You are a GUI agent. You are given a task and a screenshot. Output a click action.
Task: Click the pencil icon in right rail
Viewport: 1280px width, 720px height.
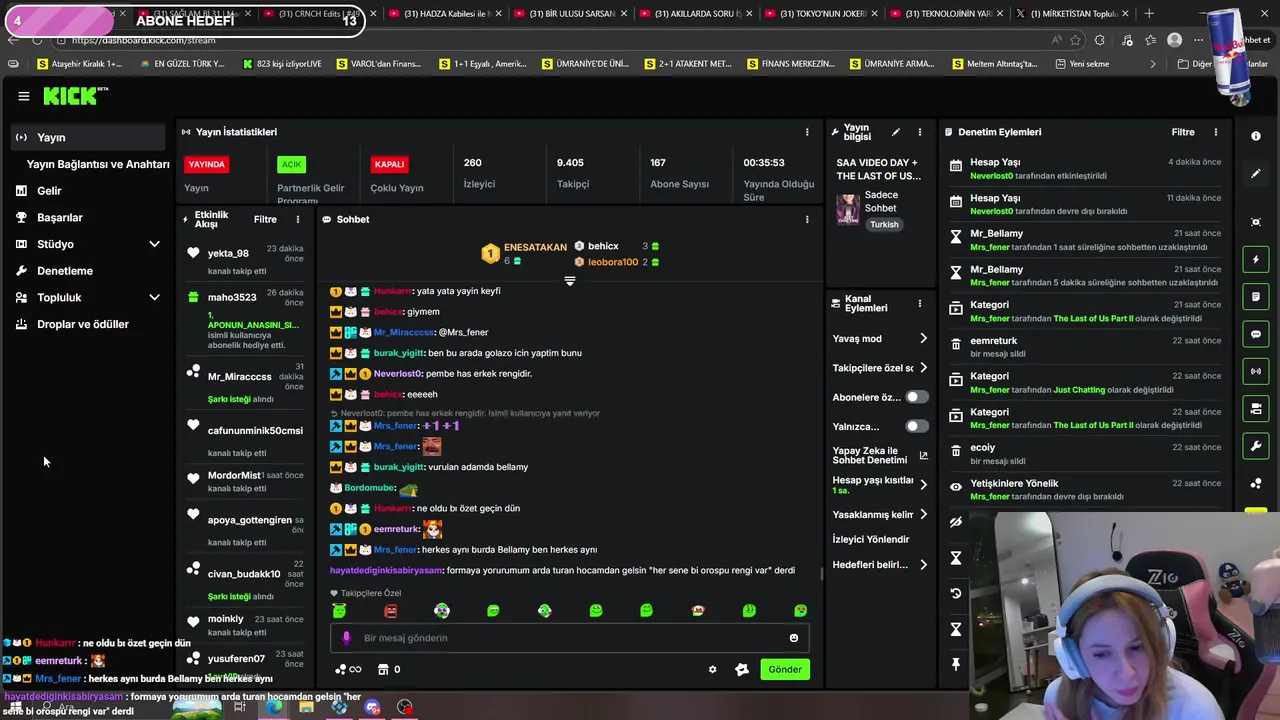tap(1256, 174)
